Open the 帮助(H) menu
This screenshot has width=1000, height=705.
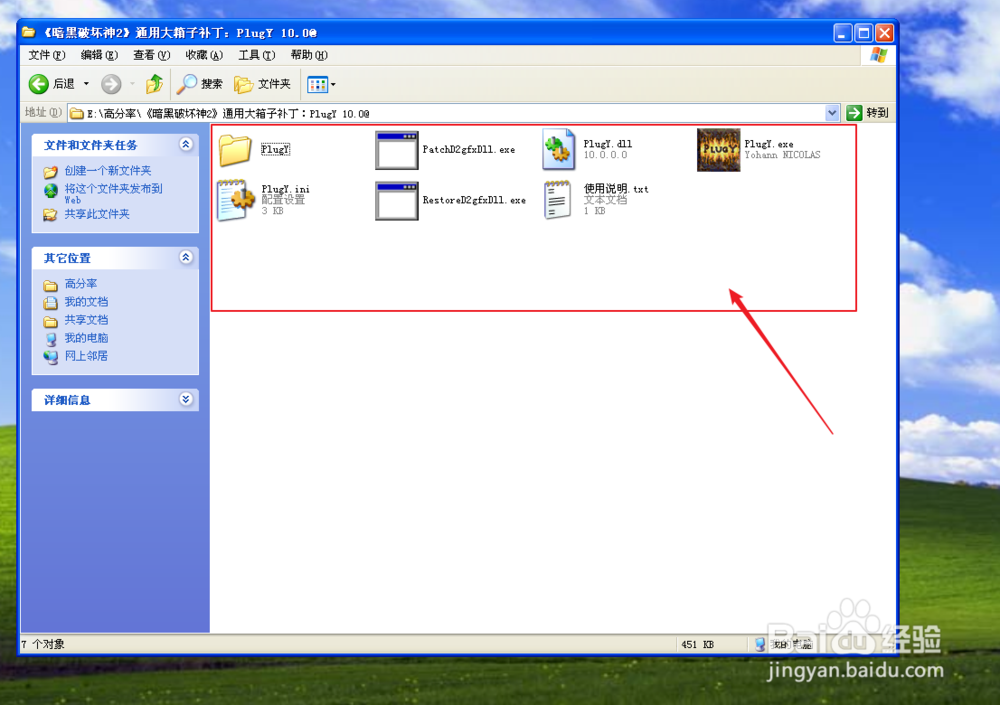[x=309, y=55]
